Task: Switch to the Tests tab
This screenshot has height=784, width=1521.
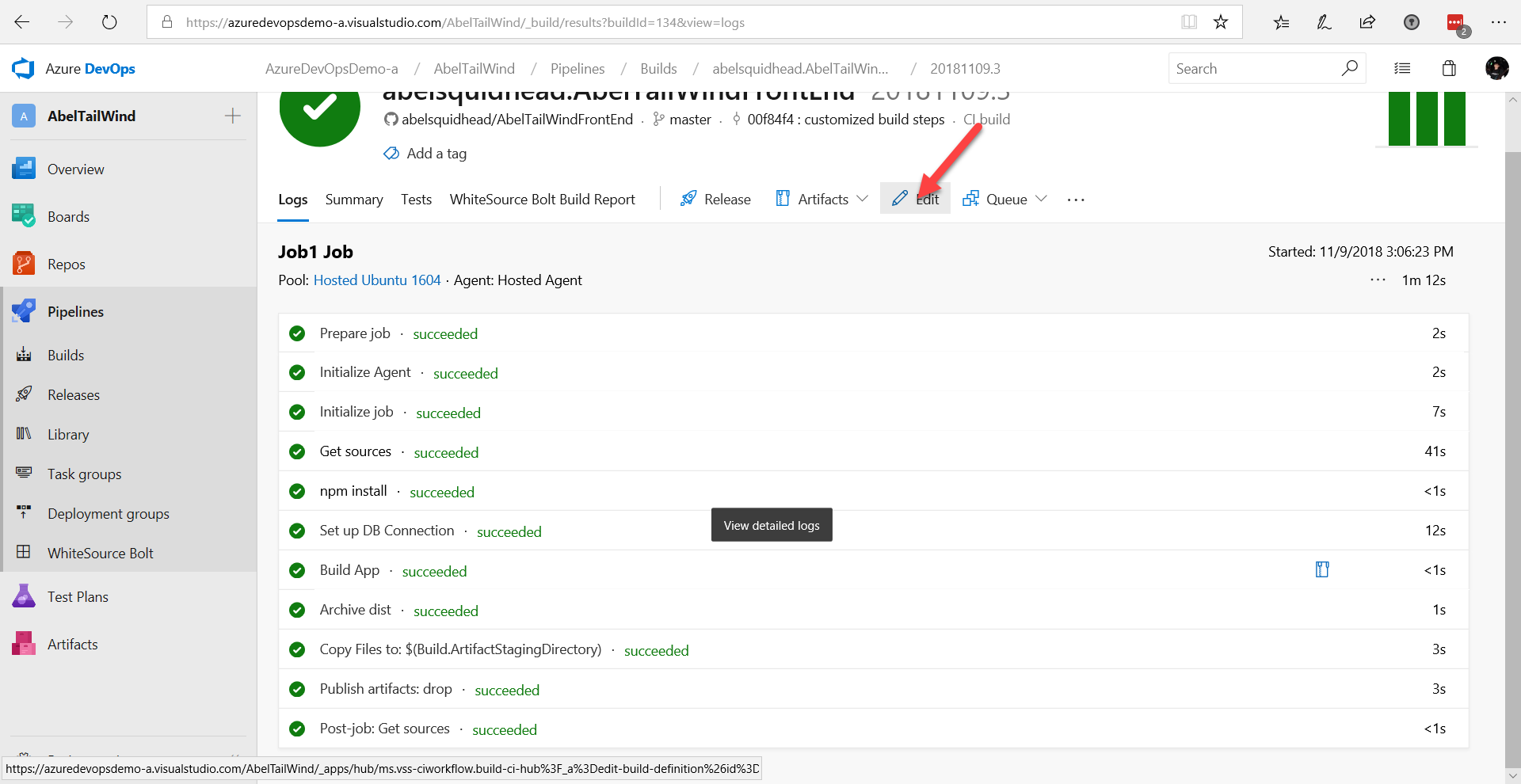Action: [416, 200]
